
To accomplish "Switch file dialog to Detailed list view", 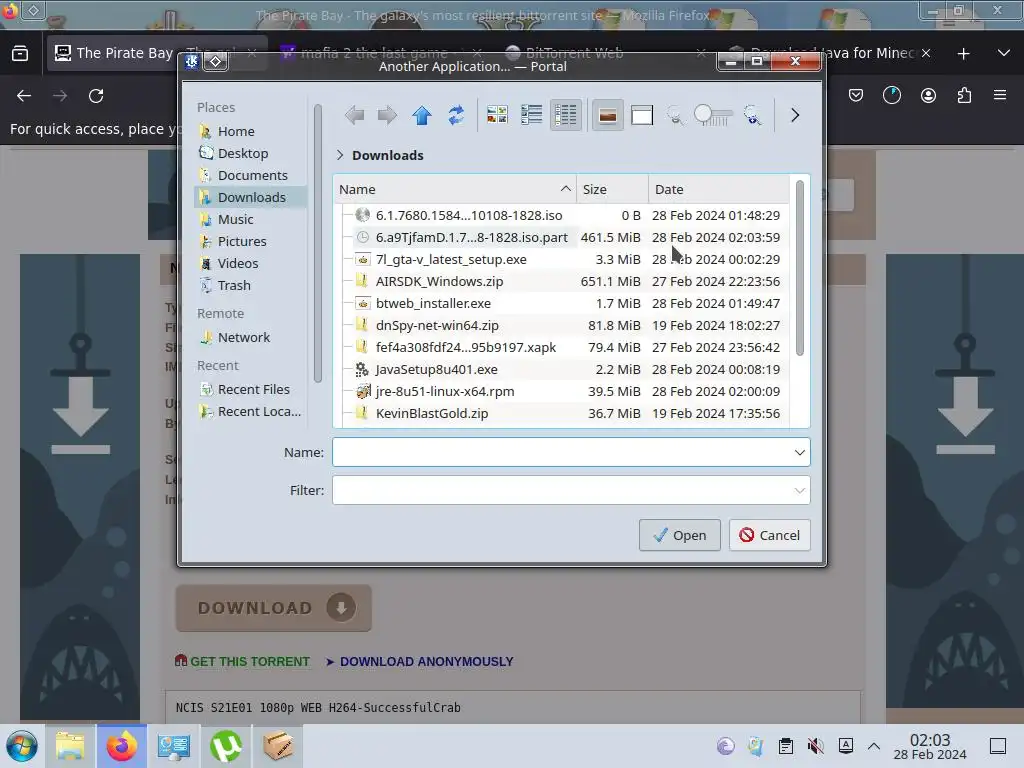I will click(x=566, y=116).
